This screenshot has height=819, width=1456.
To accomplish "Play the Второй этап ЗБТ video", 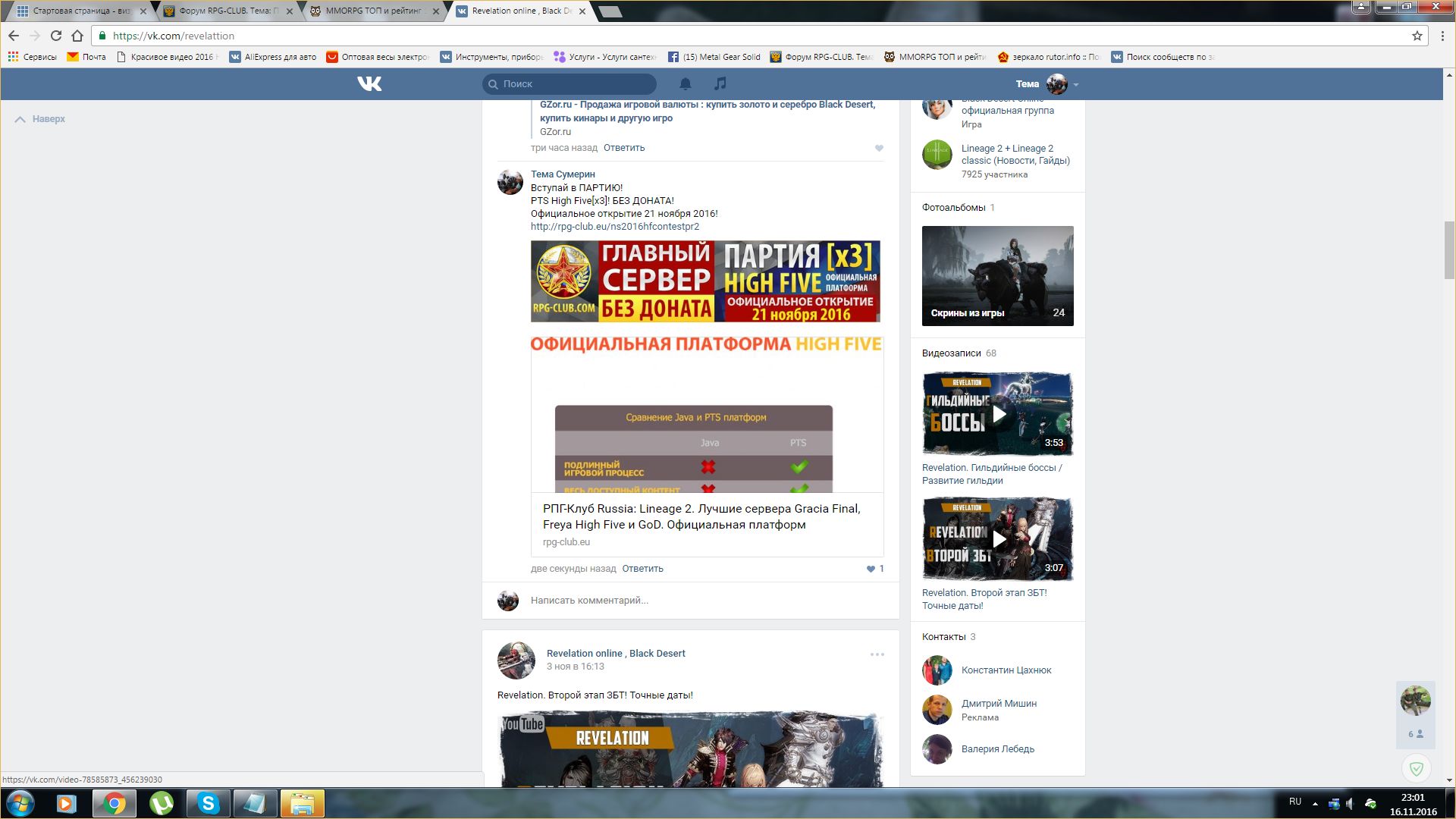I will pos(998,539).
